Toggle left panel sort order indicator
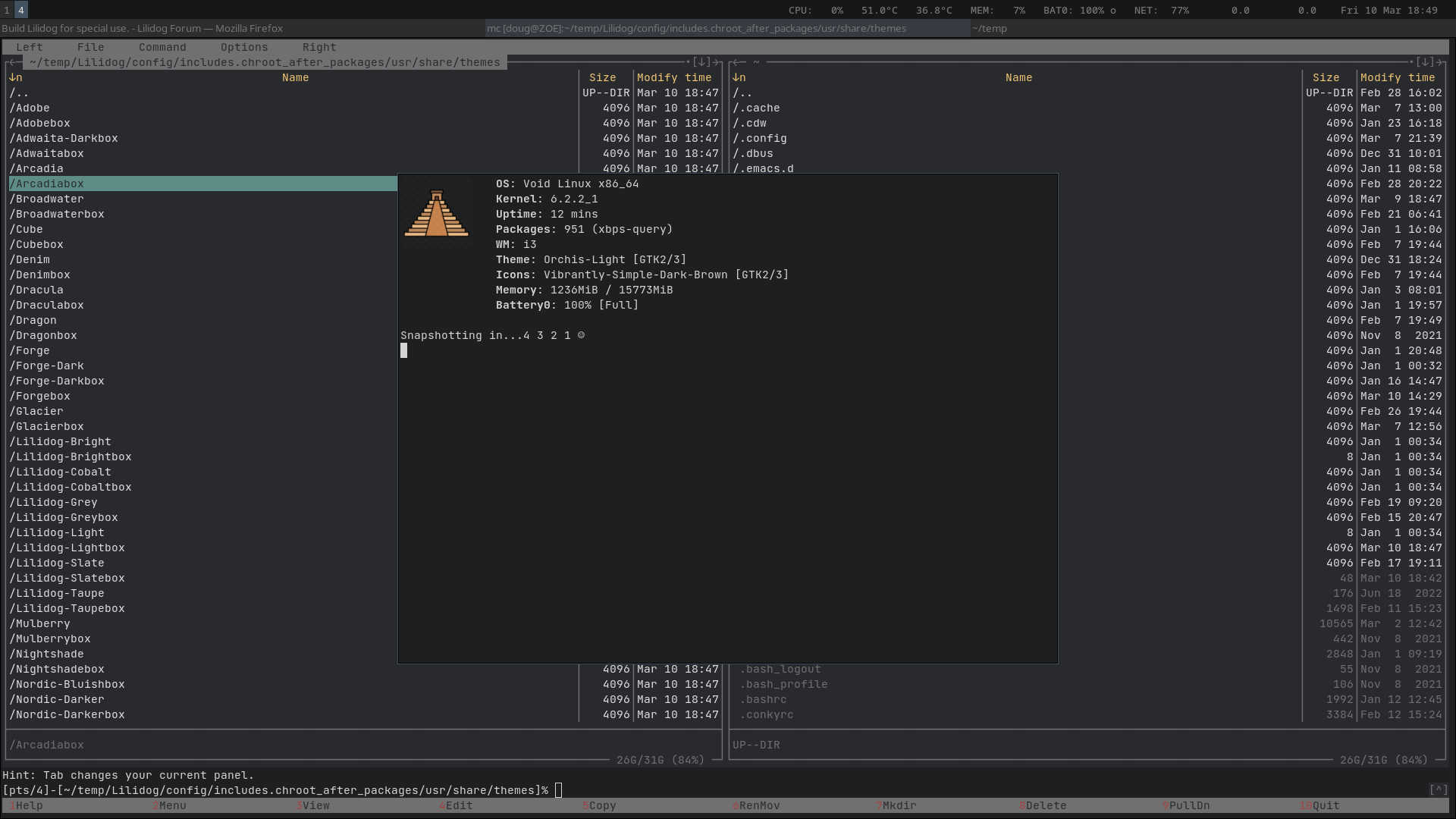Viewport: 1456px width, 819px height. coord(15,77)
